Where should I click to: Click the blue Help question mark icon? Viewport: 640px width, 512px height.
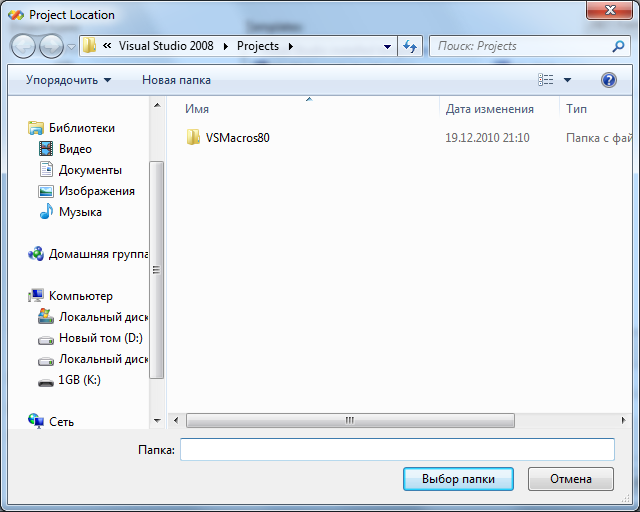pyautogui.click(x=609, y=80)
